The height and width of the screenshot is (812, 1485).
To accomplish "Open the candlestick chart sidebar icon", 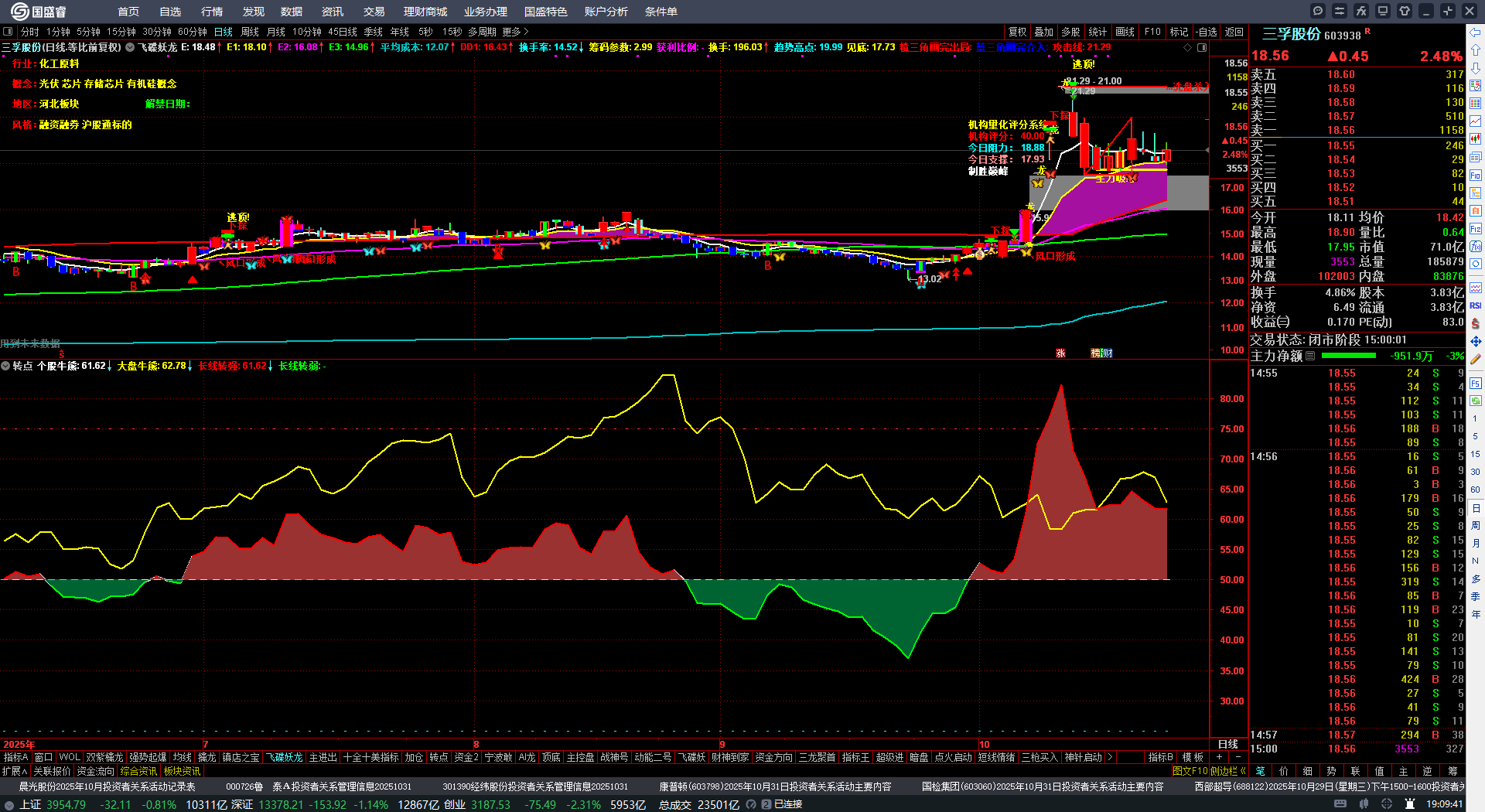I will pos(1476,139).
